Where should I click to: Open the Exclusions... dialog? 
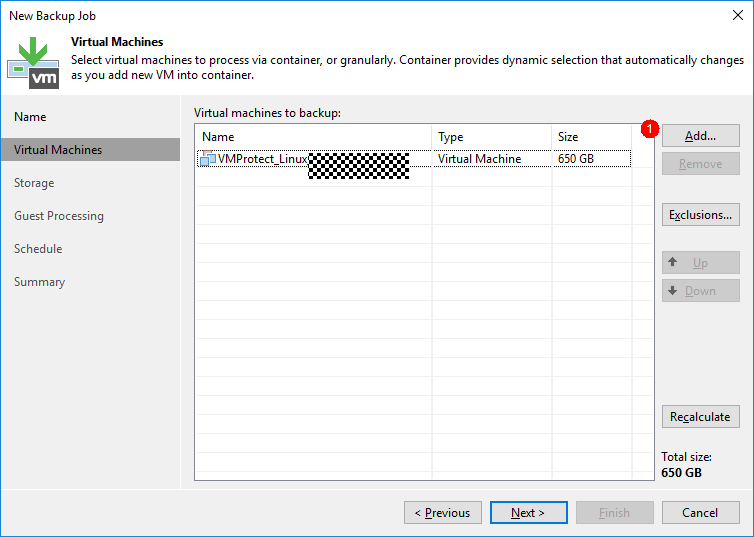coord(700,215)
